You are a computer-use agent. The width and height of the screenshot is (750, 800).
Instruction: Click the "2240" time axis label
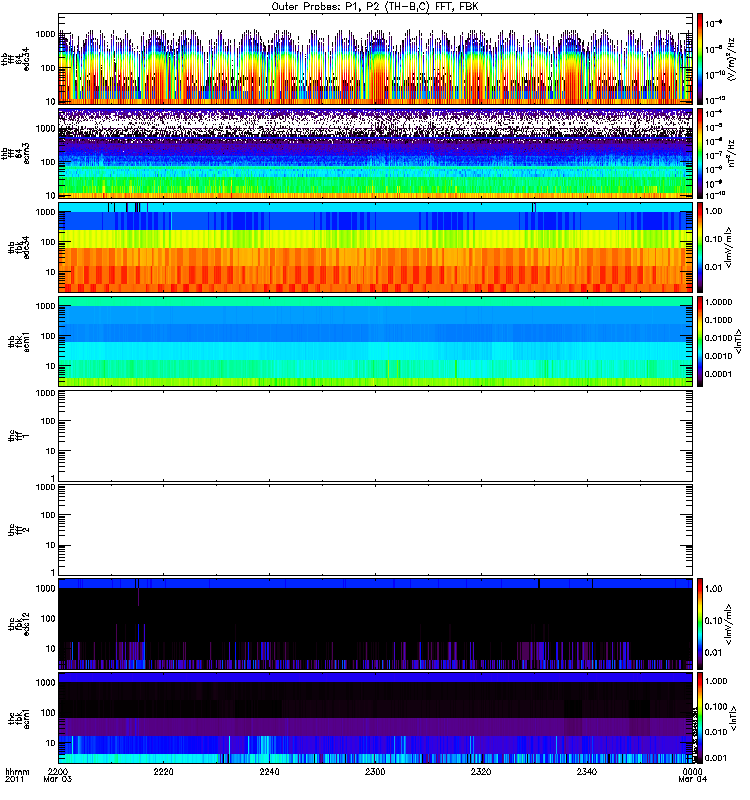(269, 771)
